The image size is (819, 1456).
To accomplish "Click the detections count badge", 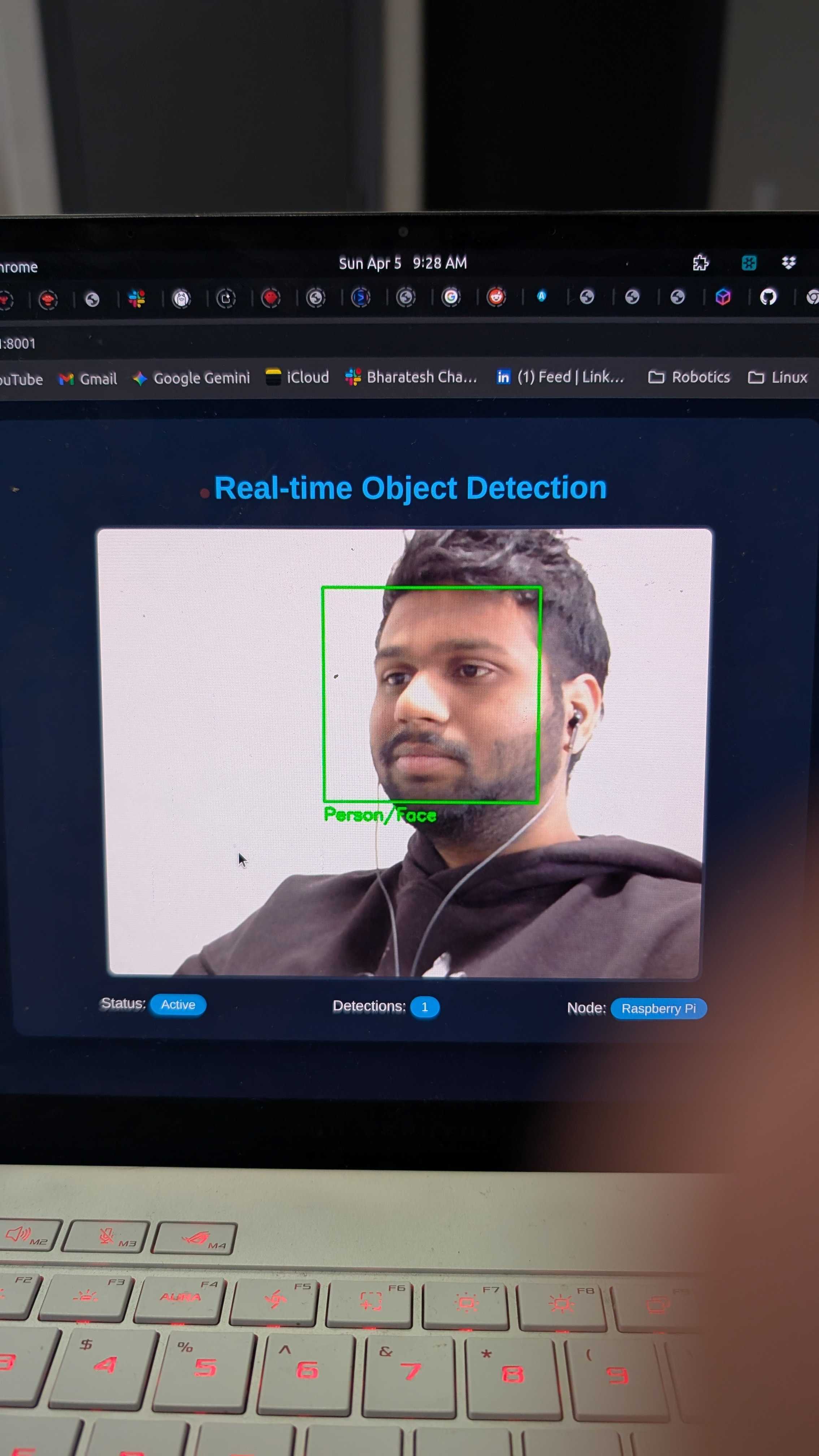I will click(424, 1007).
